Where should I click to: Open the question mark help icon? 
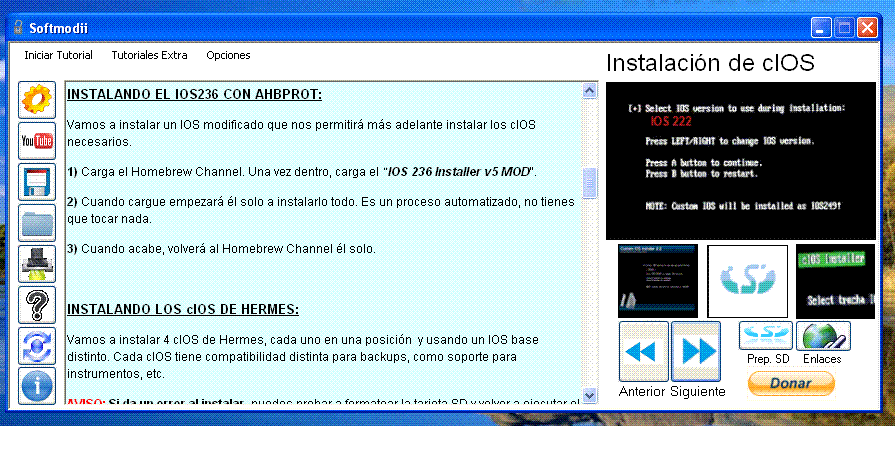(37, 305)
